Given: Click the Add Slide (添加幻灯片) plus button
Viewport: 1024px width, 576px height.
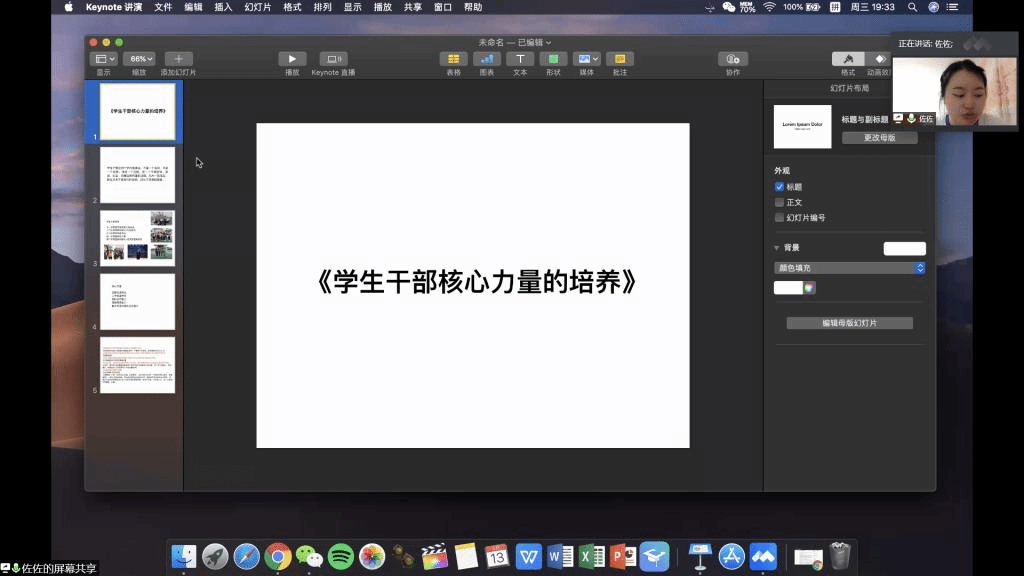Looking at the screenshot, I should point(179,59).
